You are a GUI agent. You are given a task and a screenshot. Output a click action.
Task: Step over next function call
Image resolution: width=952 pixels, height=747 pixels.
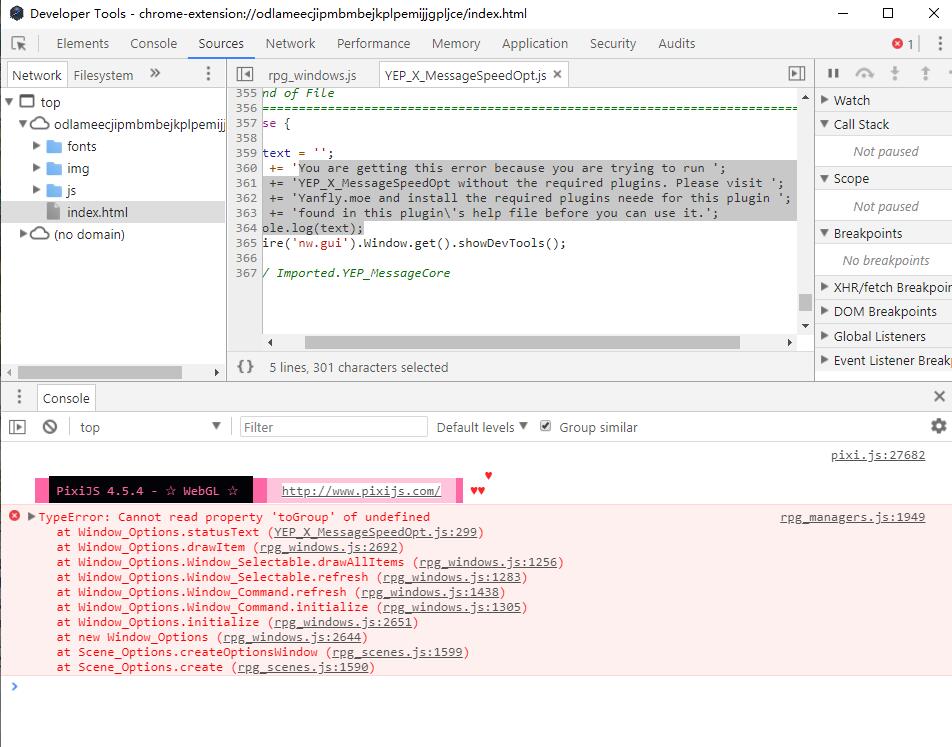click(864, 73)
